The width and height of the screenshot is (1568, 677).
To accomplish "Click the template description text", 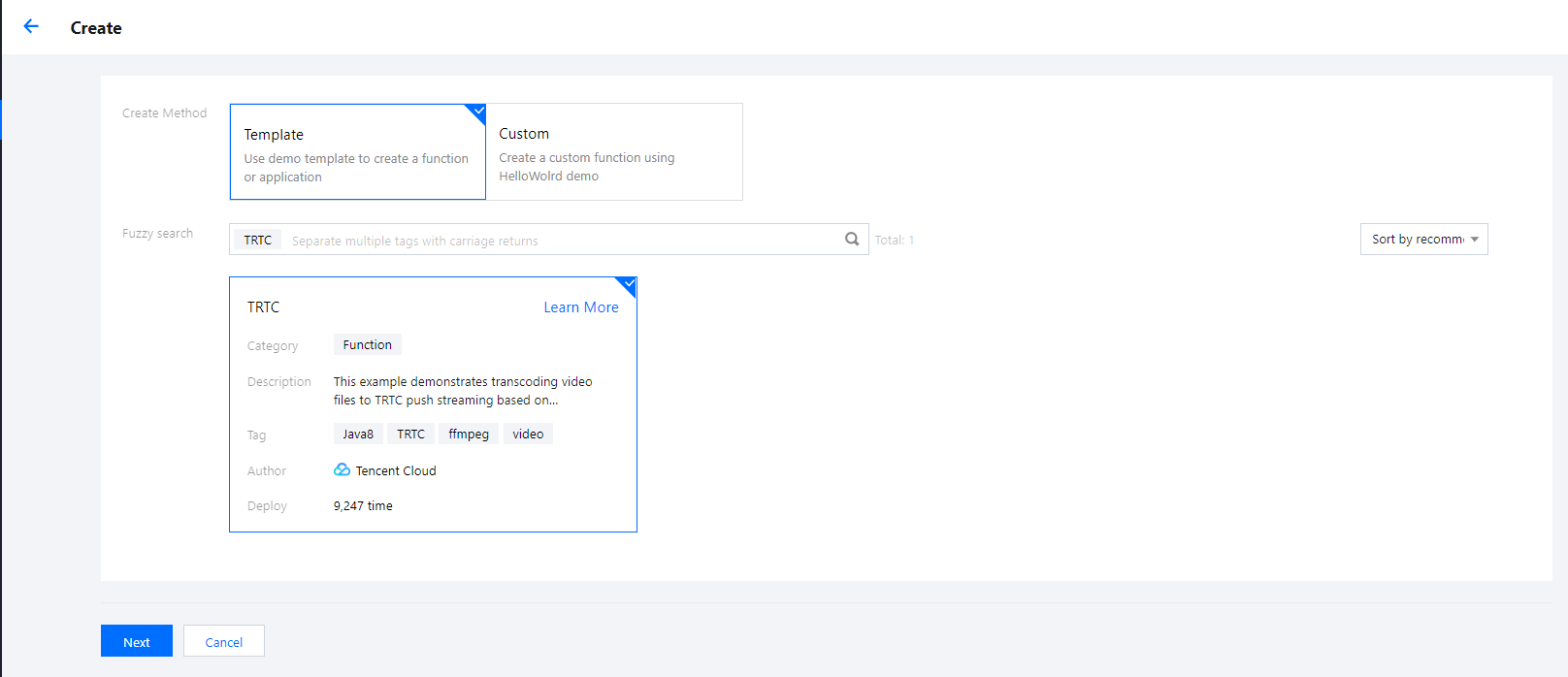I will click(x=463, y=391).
